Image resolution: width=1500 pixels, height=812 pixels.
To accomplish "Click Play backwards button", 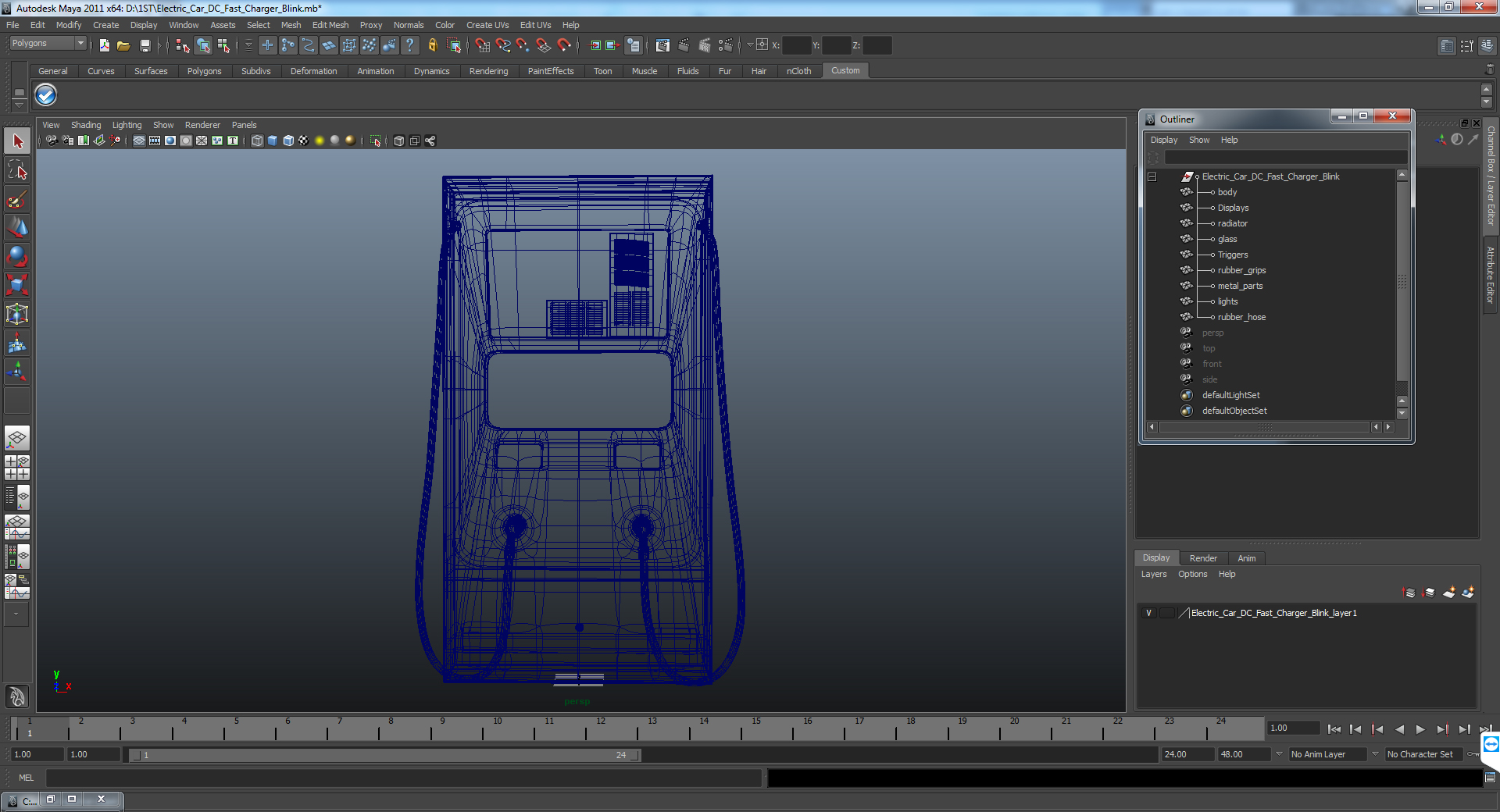I will pos(1399,729).
